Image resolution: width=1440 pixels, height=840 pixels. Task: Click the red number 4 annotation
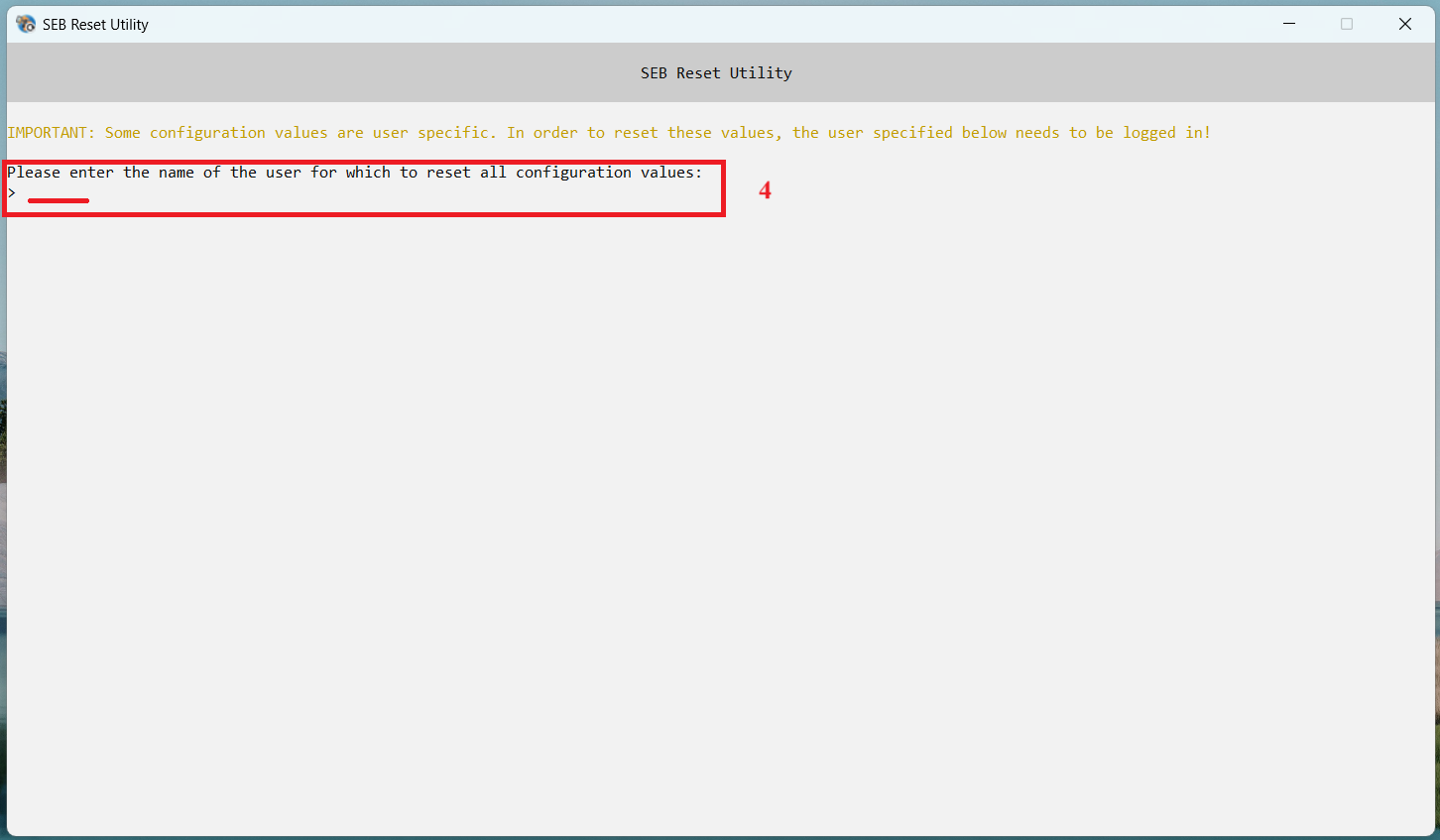[765, 190]
